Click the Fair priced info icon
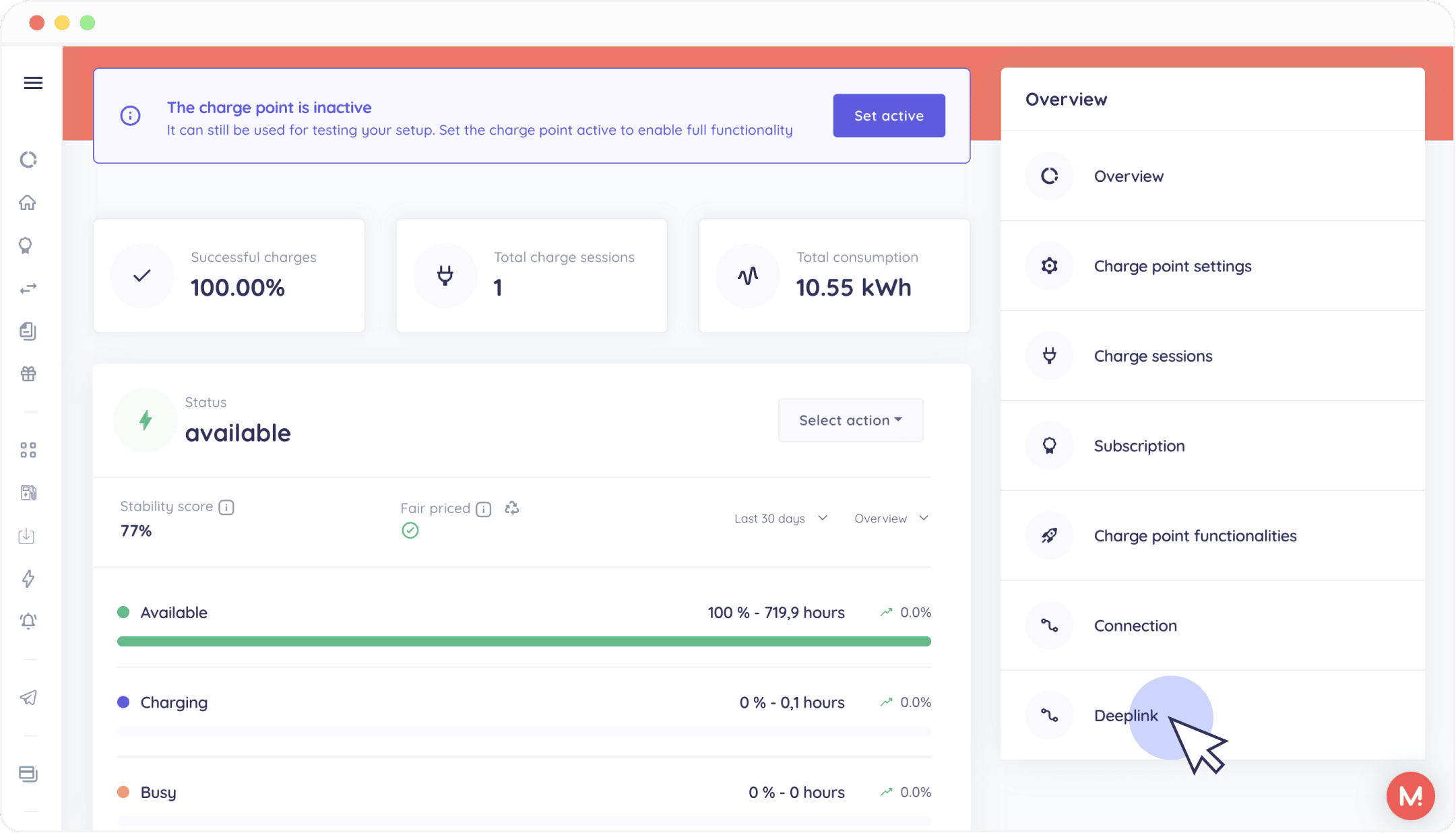 pyautogui.click(x=484, y=509)
